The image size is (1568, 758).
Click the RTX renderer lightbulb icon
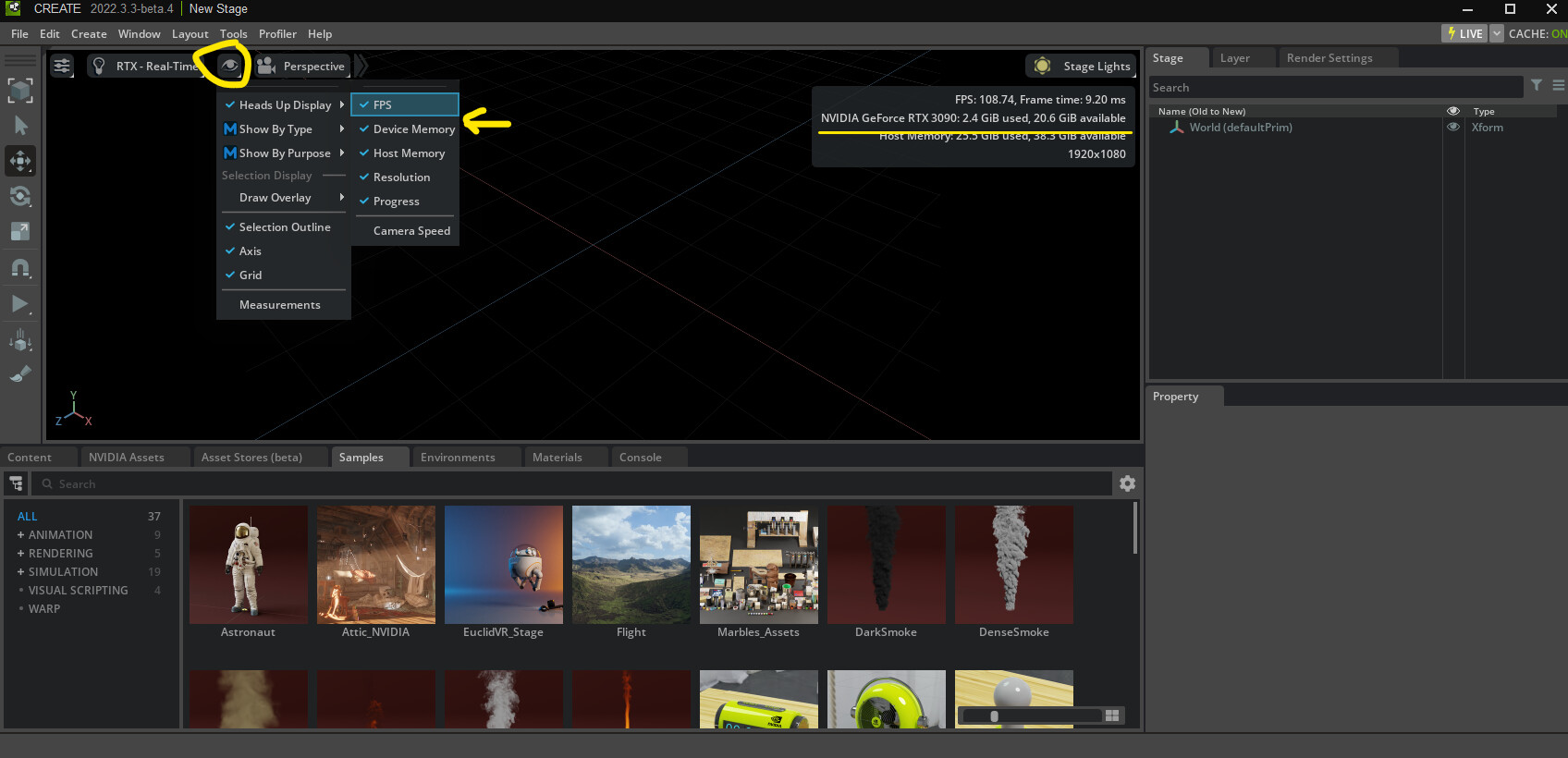coord(100,66)
